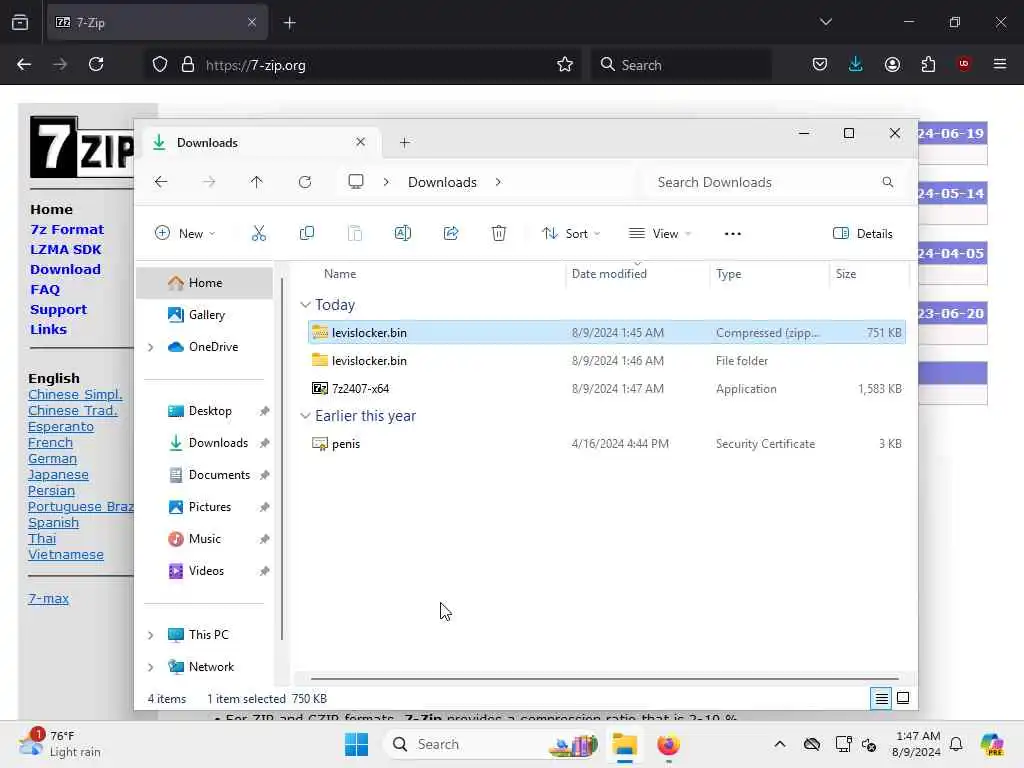Open the View layout dropdown

click(x=660, y=233)
